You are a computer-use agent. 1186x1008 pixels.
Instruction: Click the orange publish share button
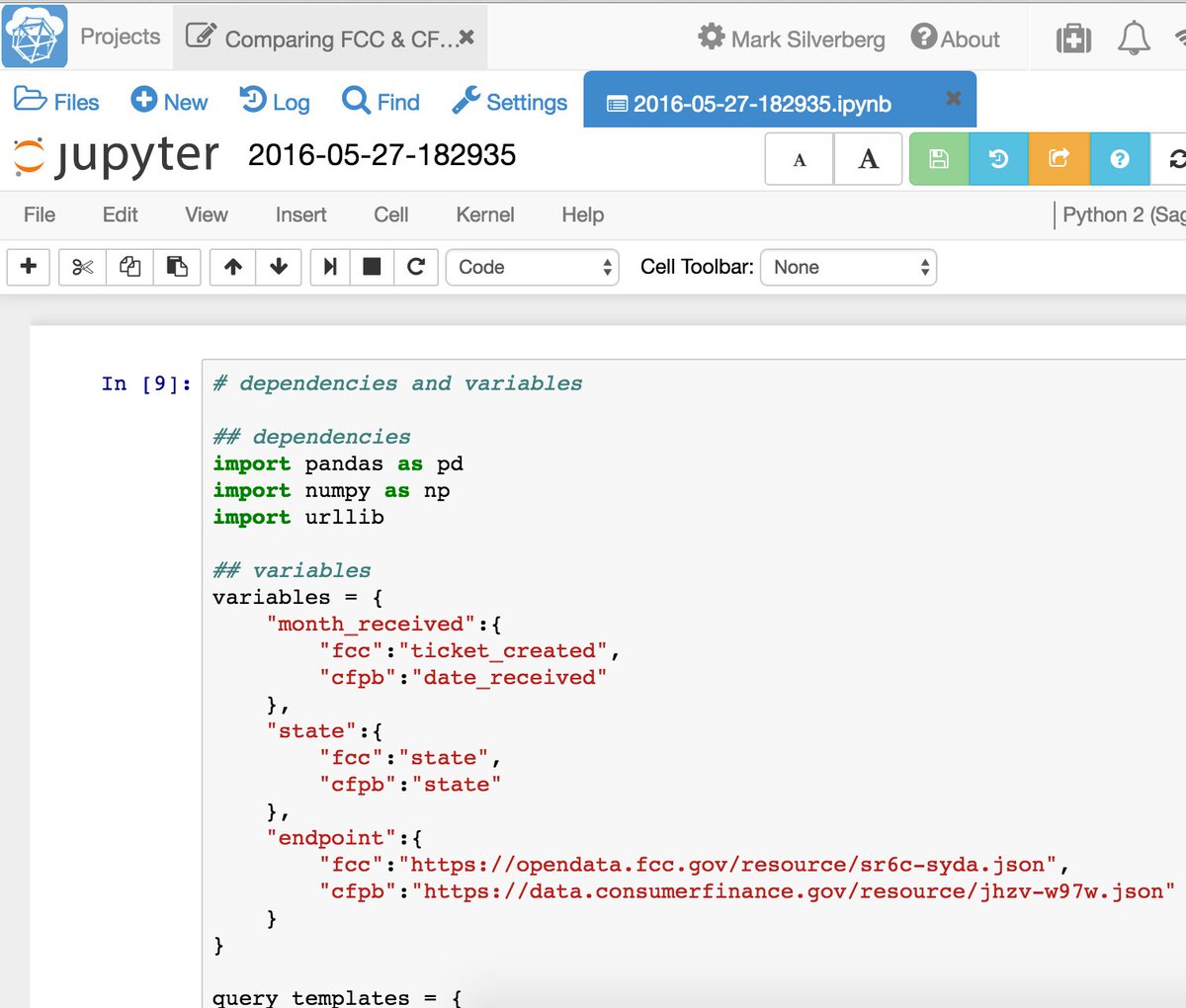tap(1059, 159)
